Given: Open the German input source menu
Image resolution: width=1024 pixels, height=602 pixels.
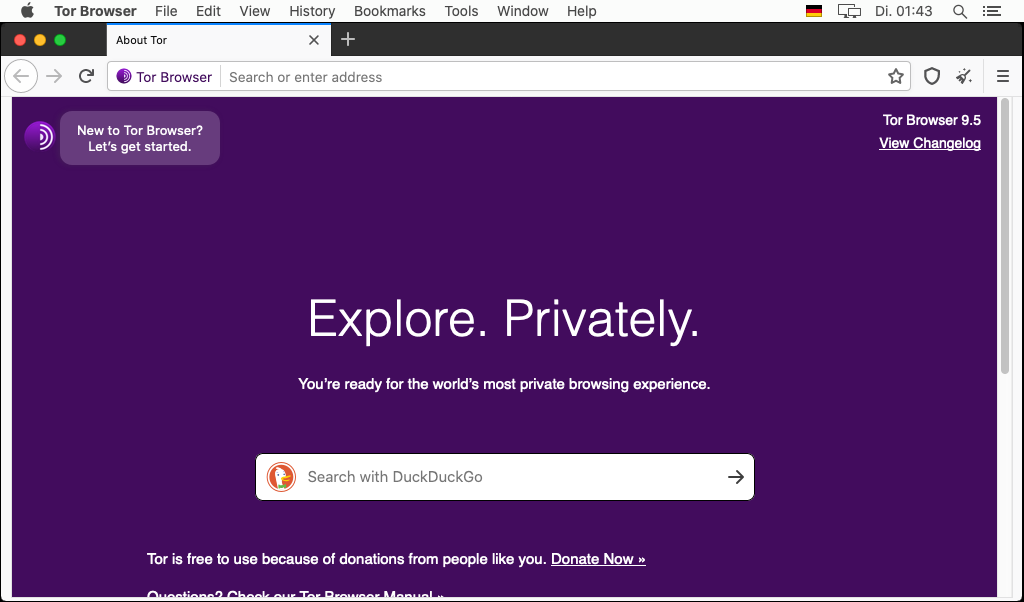Looking at the screenshot, I should tap(814, 11).
